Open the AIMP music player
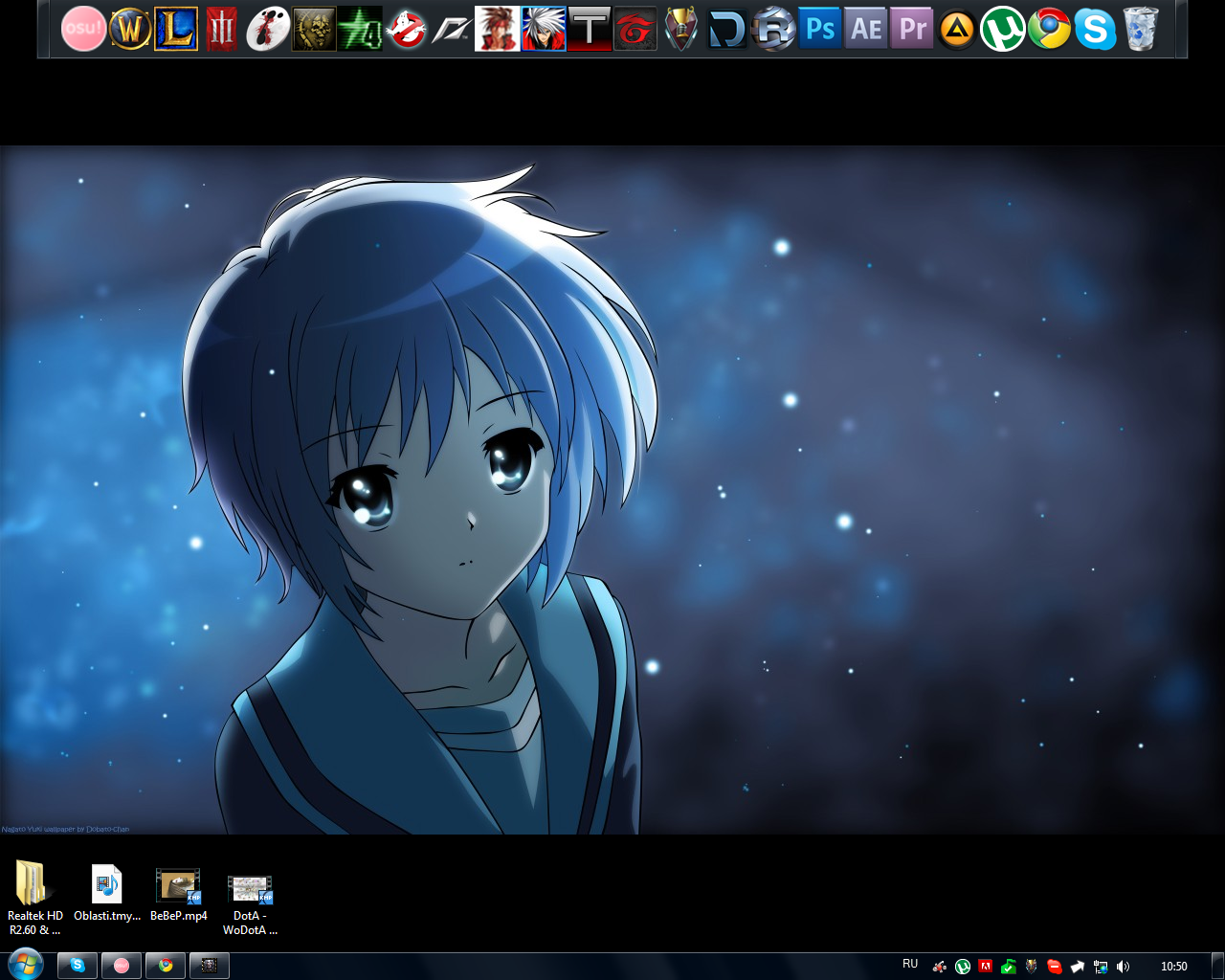Viewport: 1225px width, 980px height. [957, 29]
